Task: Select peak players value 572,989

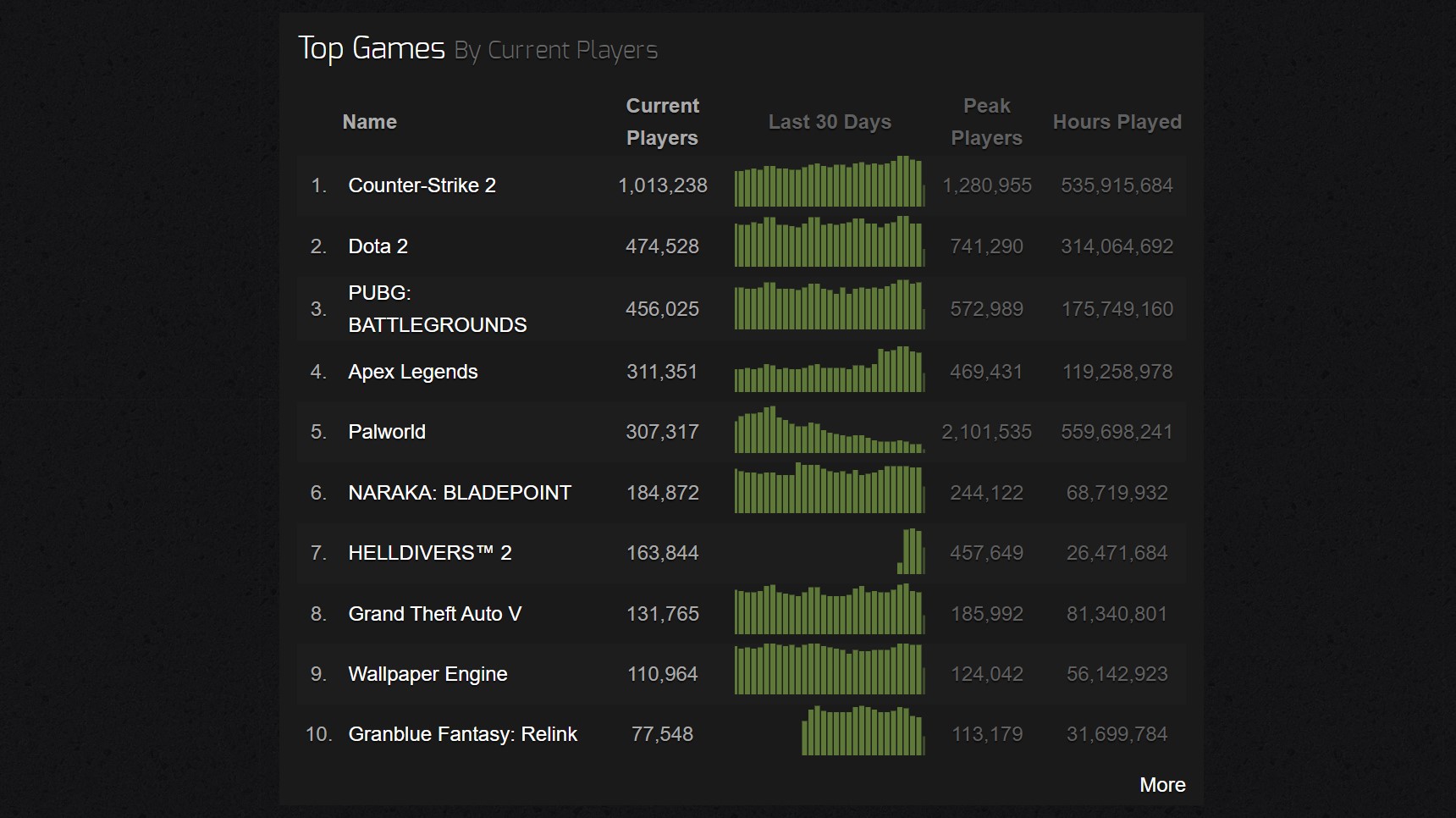Action: pos(986,309)
